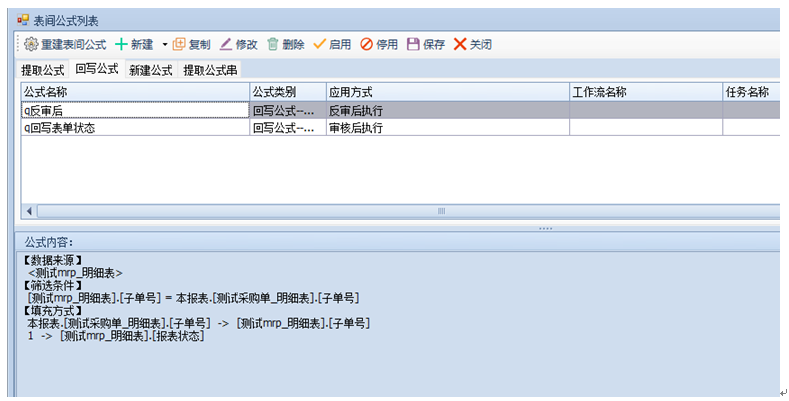Select the q反审后 formula row

click(x=134, y=111)
